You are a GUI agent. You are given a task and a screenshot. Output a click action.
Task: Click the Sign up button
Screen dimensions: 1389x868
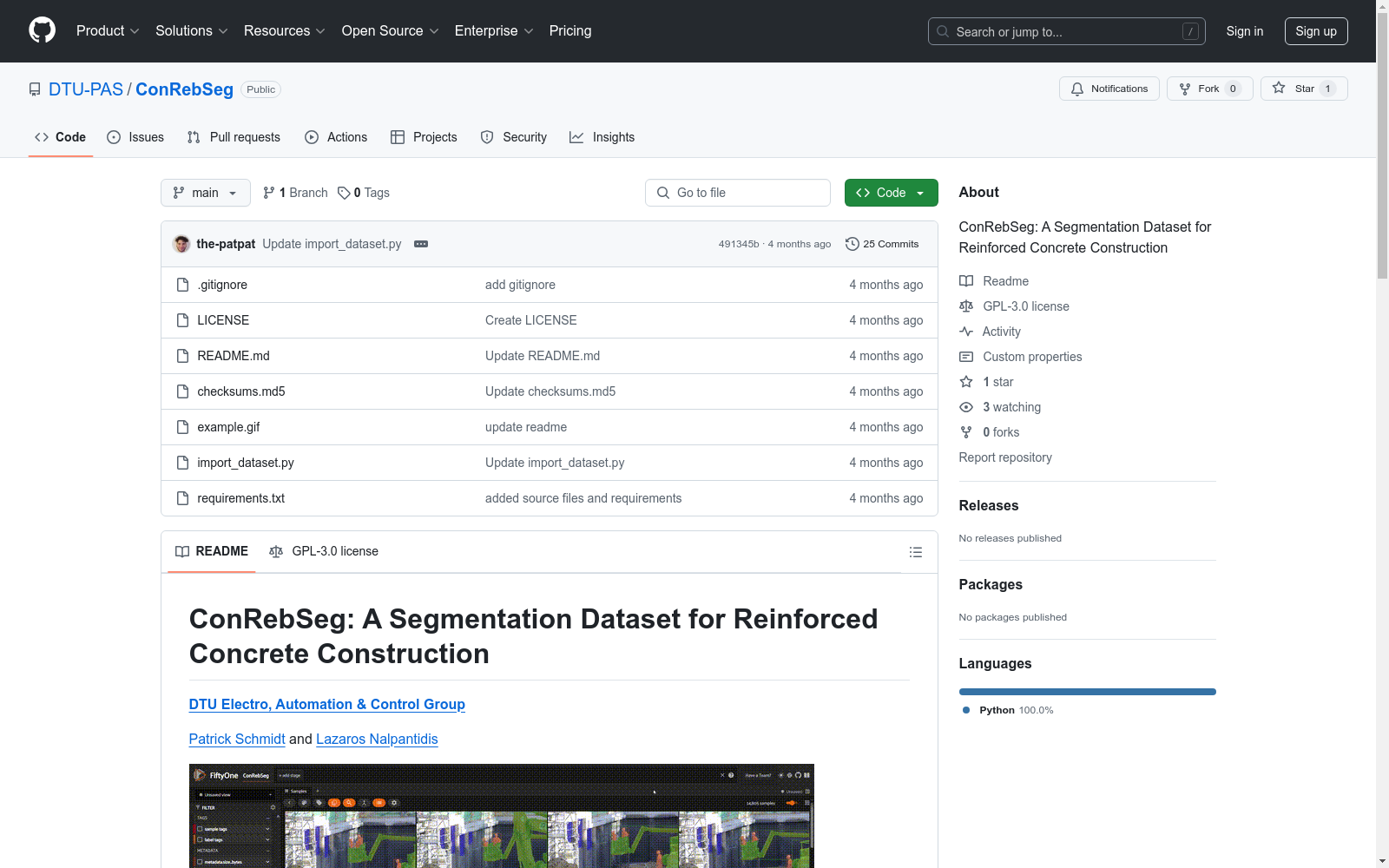1315,31
